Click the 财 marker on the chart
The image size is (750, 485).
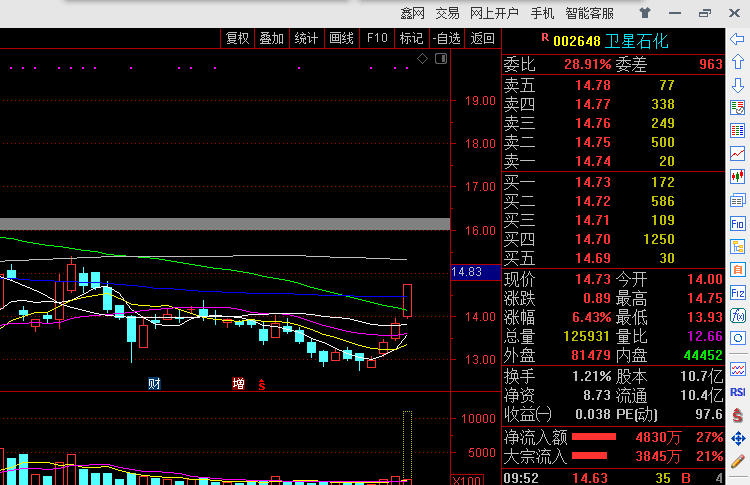[x=154, y=384]
